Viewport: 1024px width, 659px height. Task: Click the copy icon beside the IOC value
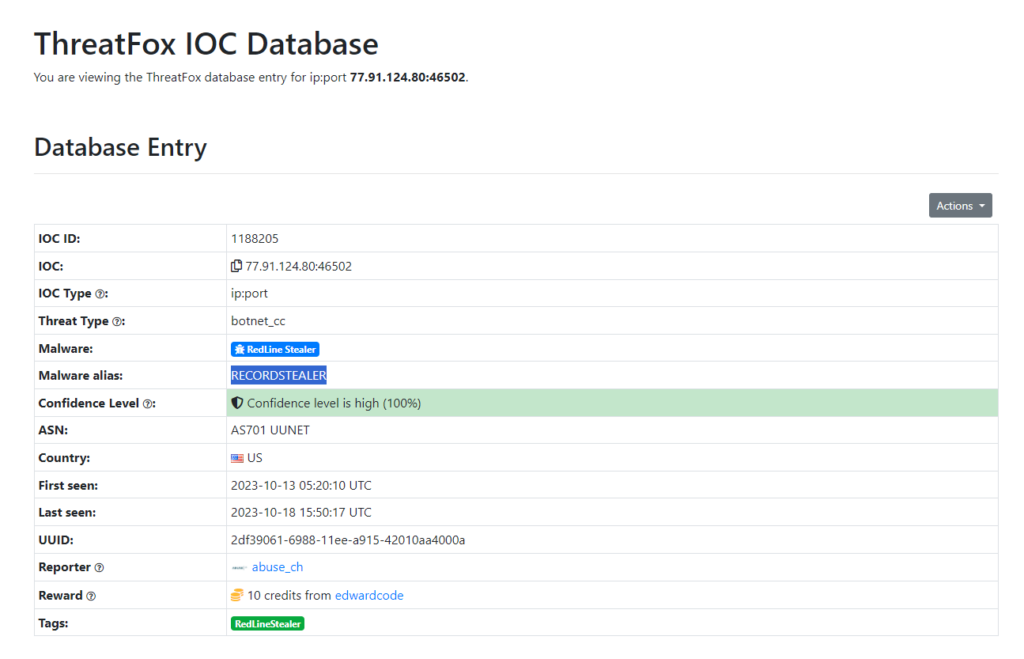click(237, 266)
